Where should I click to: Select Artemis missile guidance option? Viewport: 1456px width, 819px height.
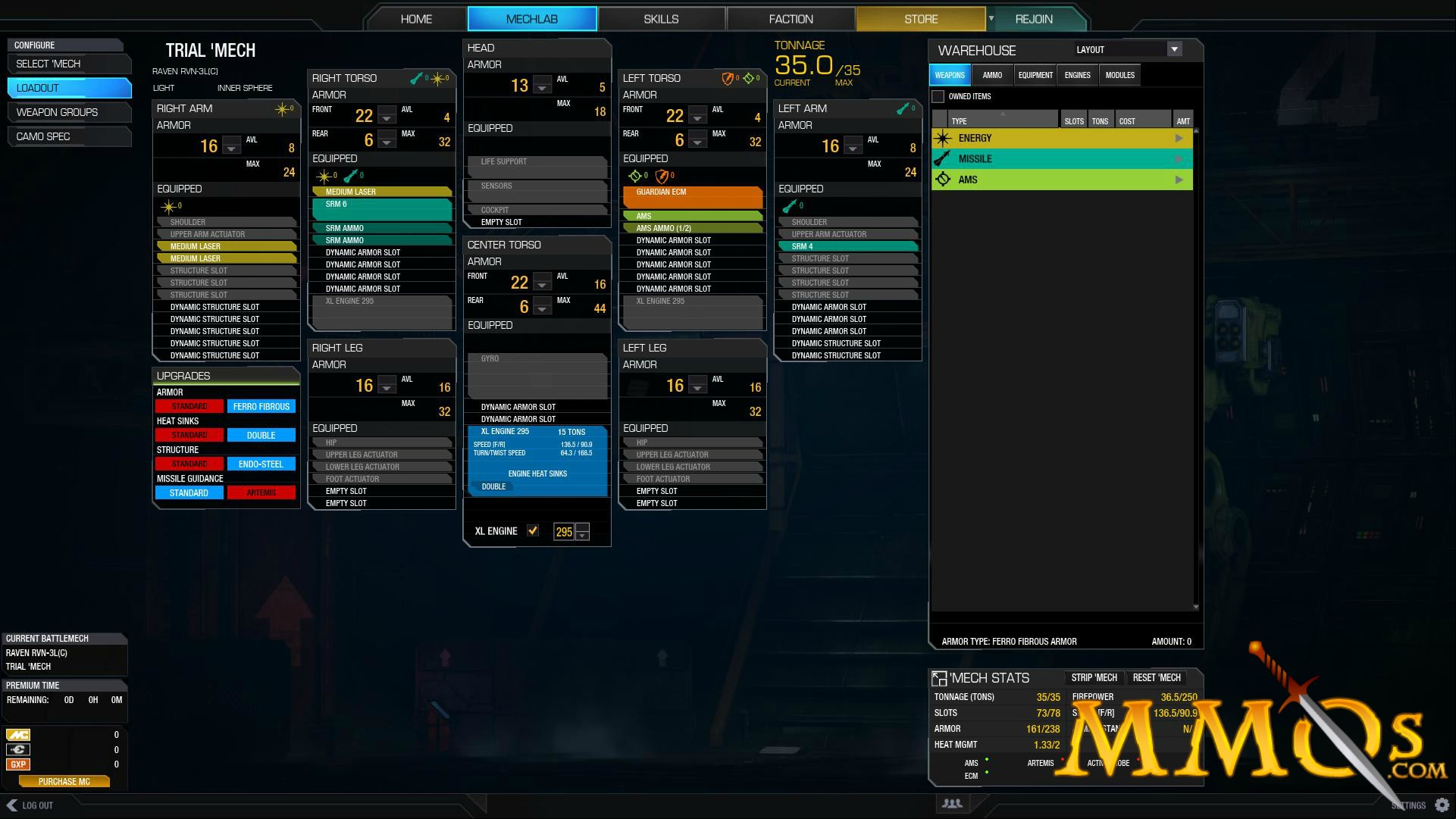click(x=261, y=493)
